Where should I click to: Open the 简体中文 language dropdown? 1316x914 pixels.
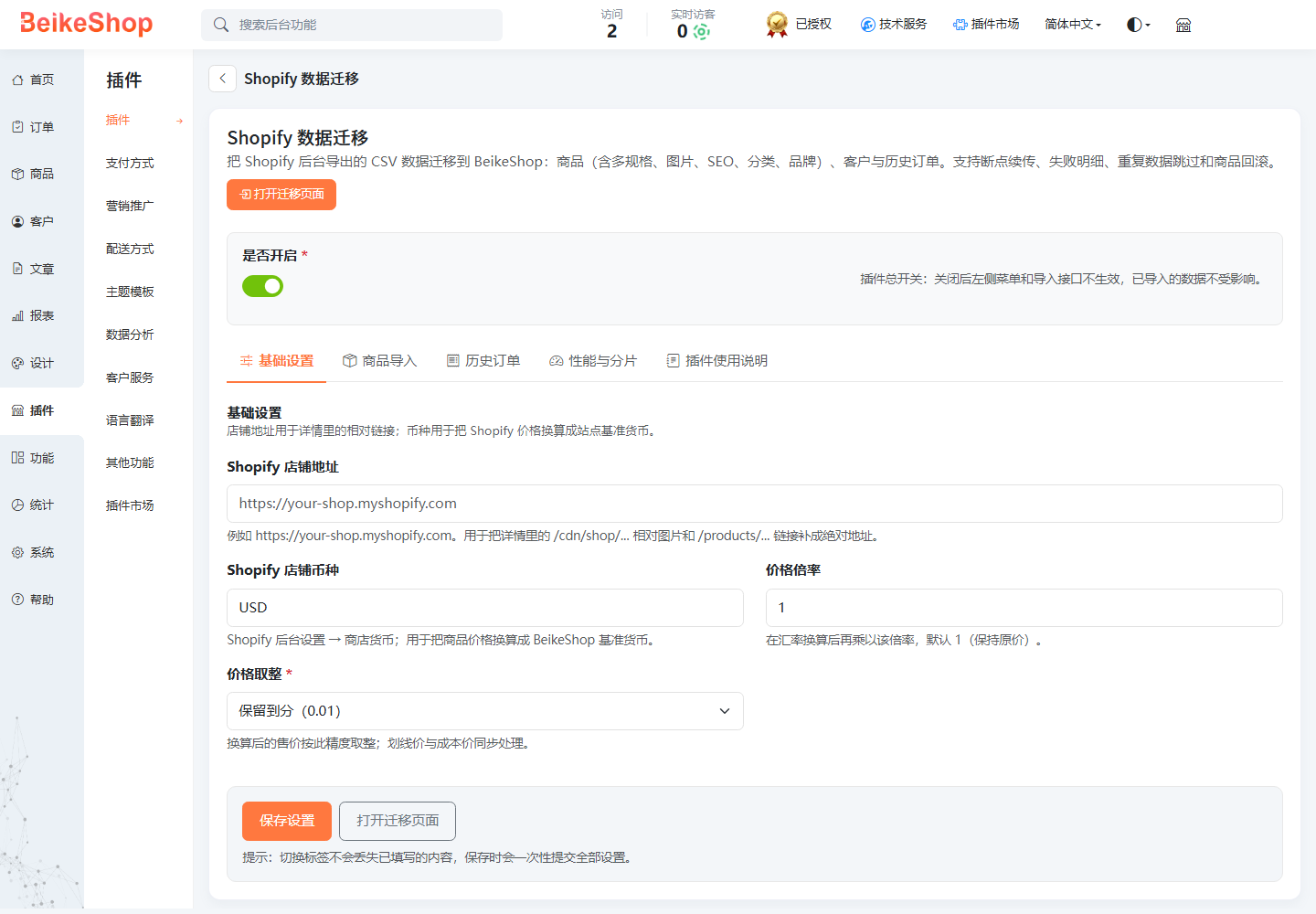click(x=1073, y=25)
